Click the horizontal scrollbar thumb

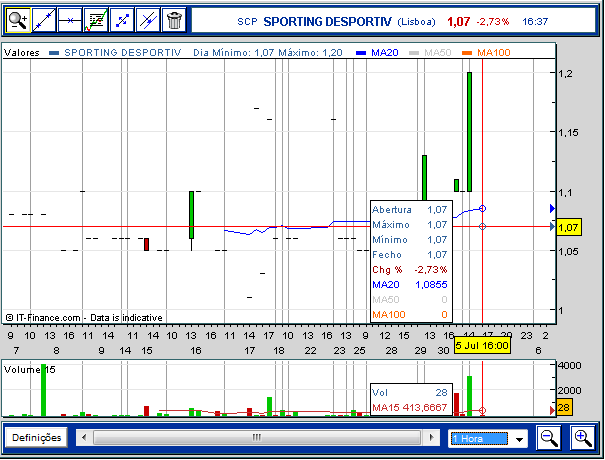(x=257, y=438)
